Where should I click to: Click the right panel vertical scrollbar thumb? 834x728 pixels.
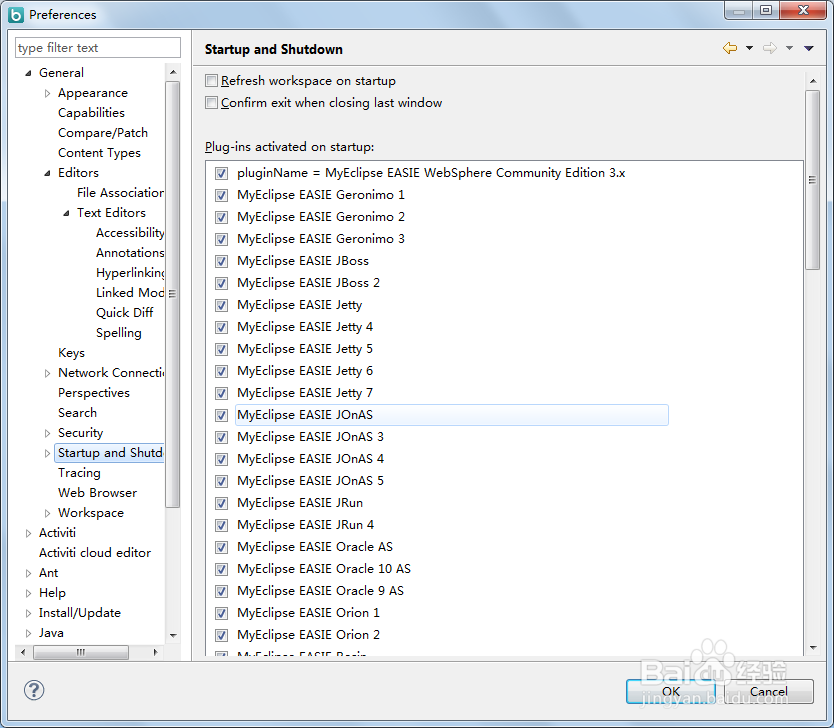tap(813, 180)
